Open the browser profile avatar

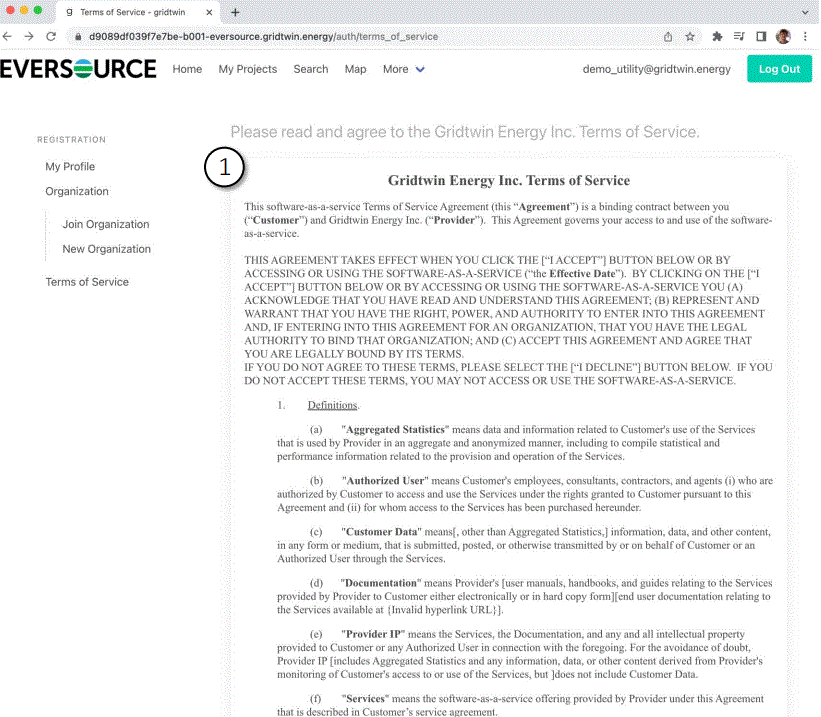click(x=784, y=36)
